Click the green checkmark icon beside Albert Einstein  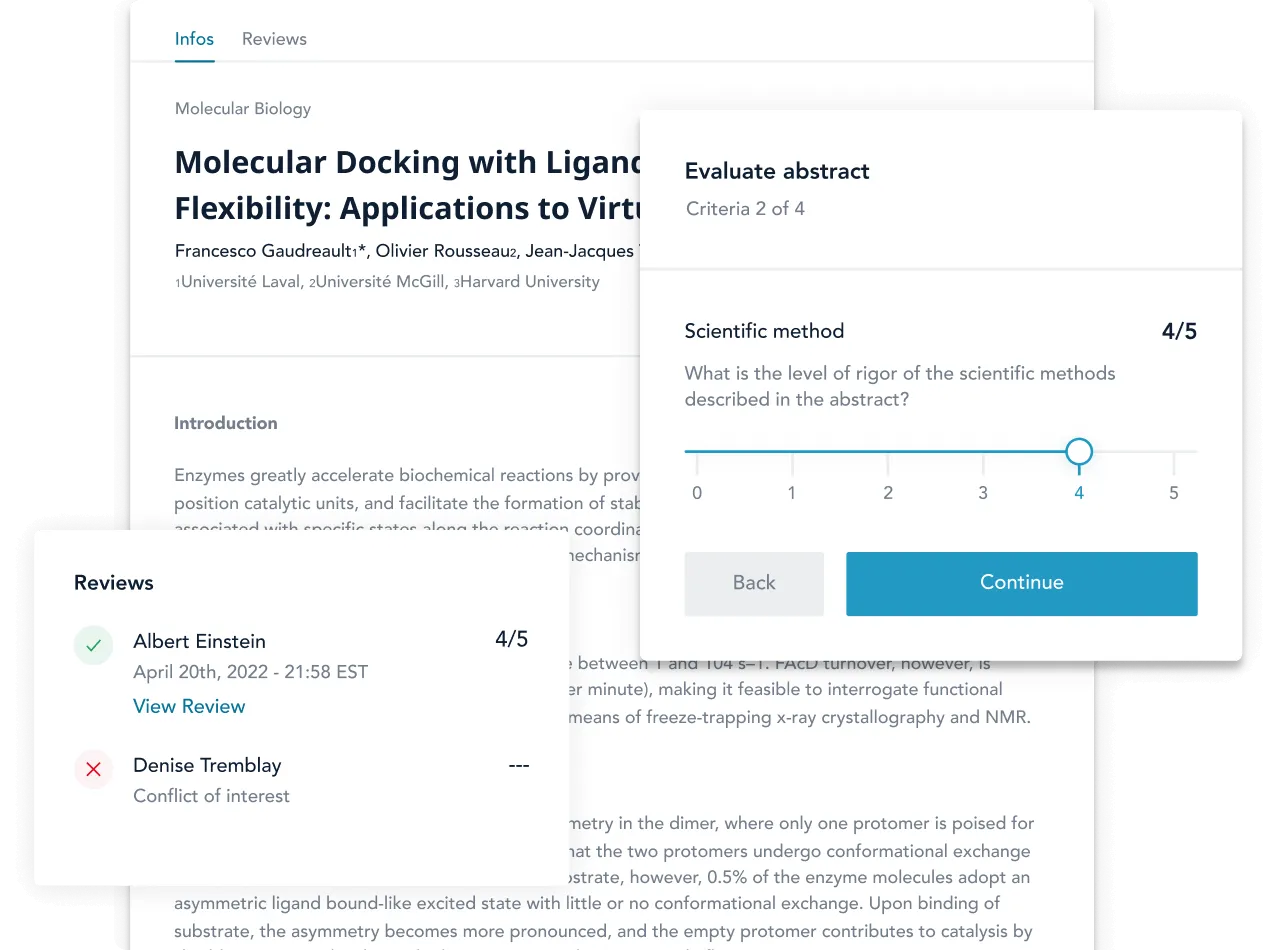coord(93,646)
